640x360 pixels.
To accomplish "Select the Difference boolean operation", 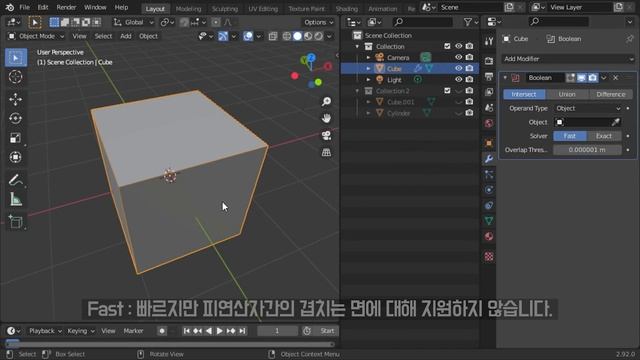I will (611, 94).
